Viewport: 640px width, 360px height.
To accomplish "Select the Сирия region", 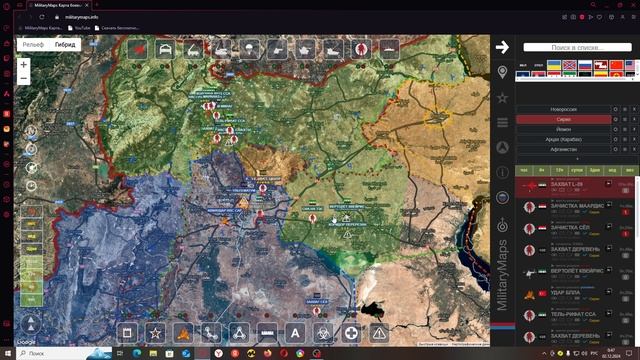I will [x=563, y=119].
